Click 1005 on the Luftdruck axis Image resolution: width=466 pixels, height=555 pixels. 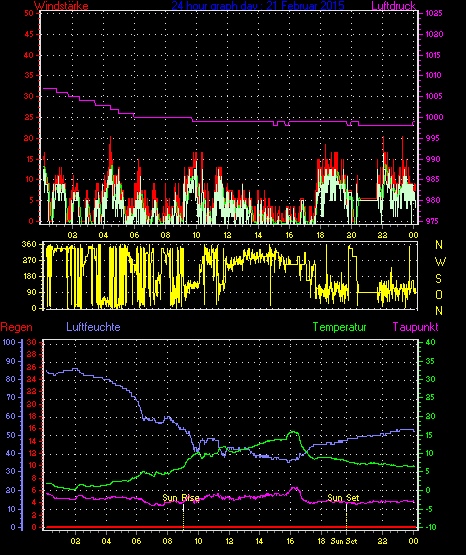click(x=434, y=96)
